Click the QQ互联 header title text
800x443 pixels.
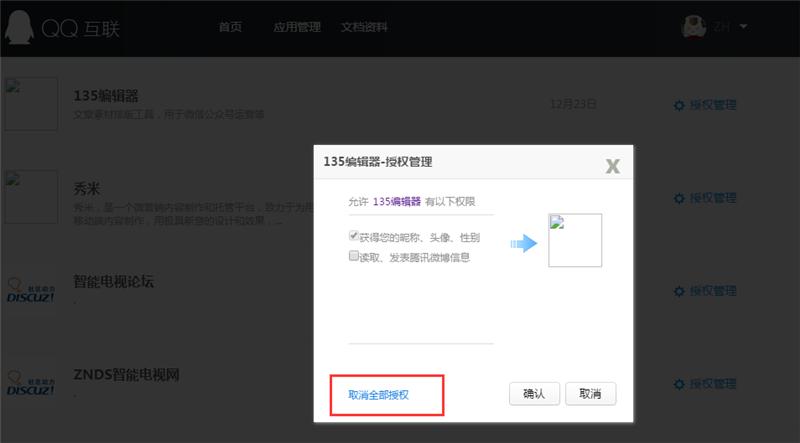(x=80, y=29)
